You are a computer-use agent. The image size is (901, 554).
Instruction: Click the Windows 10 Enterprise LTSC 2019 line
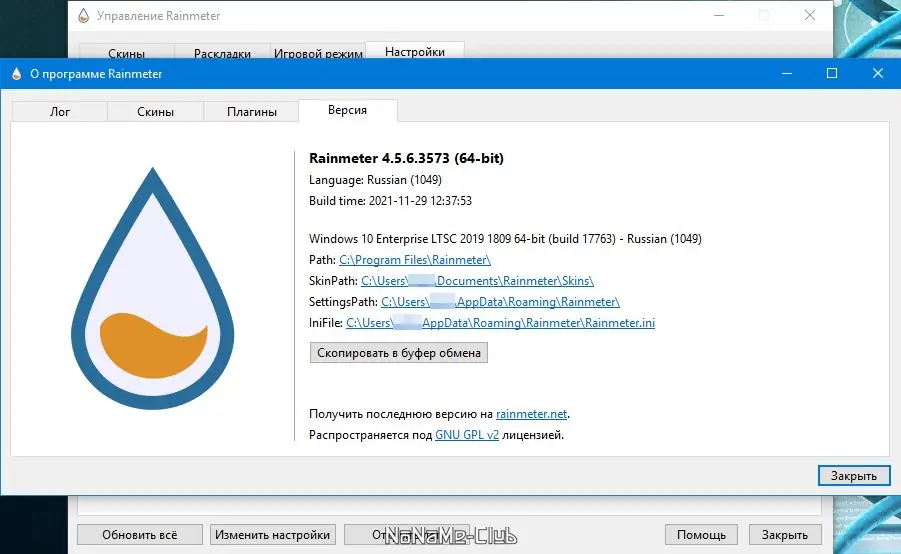click(x=505, y=238)
